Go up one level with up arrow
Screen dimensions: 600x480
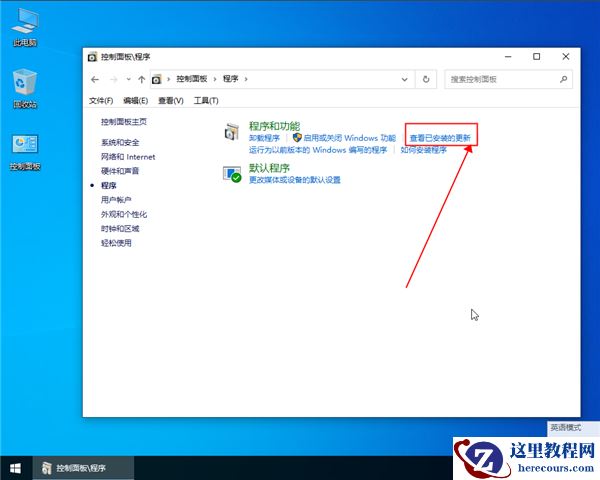tap(142, 79)
